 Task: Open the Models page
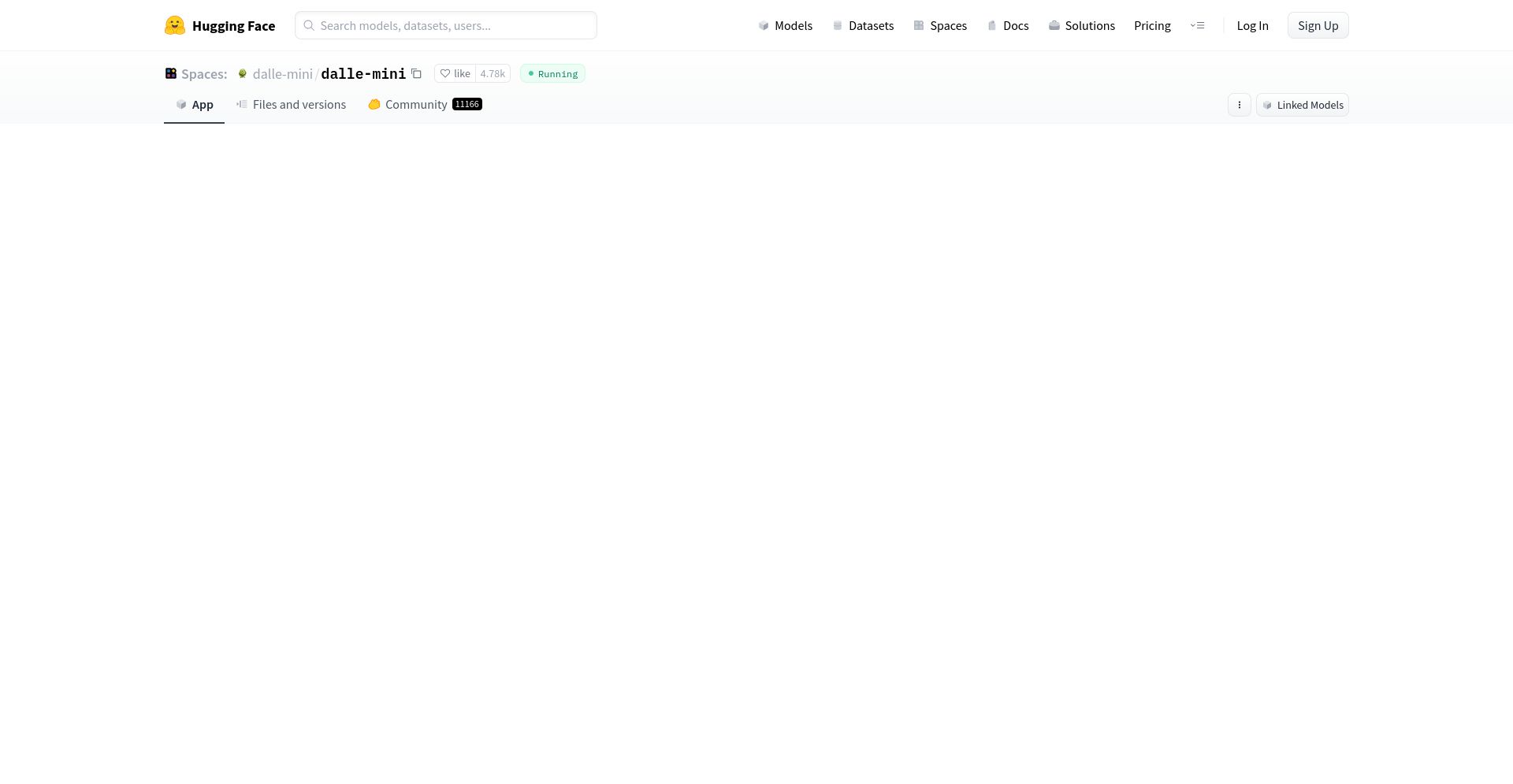[x=786, y=26]
